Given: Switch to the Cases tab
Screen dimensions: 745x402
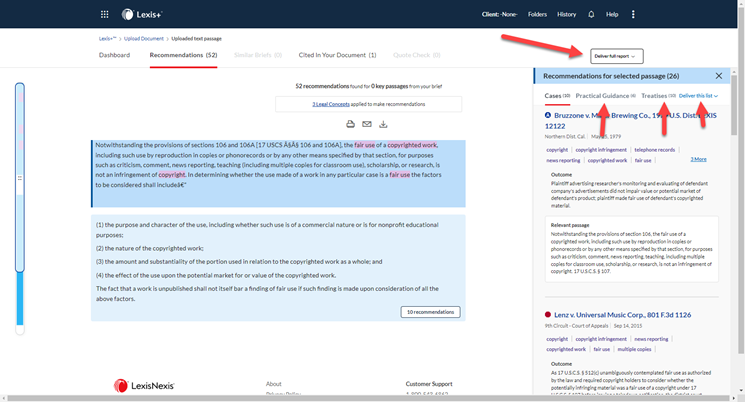Looking at the screenshot, I should pos(557,96).
